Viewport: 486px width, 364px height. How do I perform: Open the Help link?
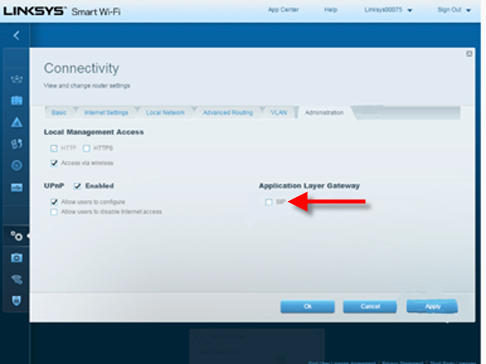pyautogui.click(x=331, y=10)
